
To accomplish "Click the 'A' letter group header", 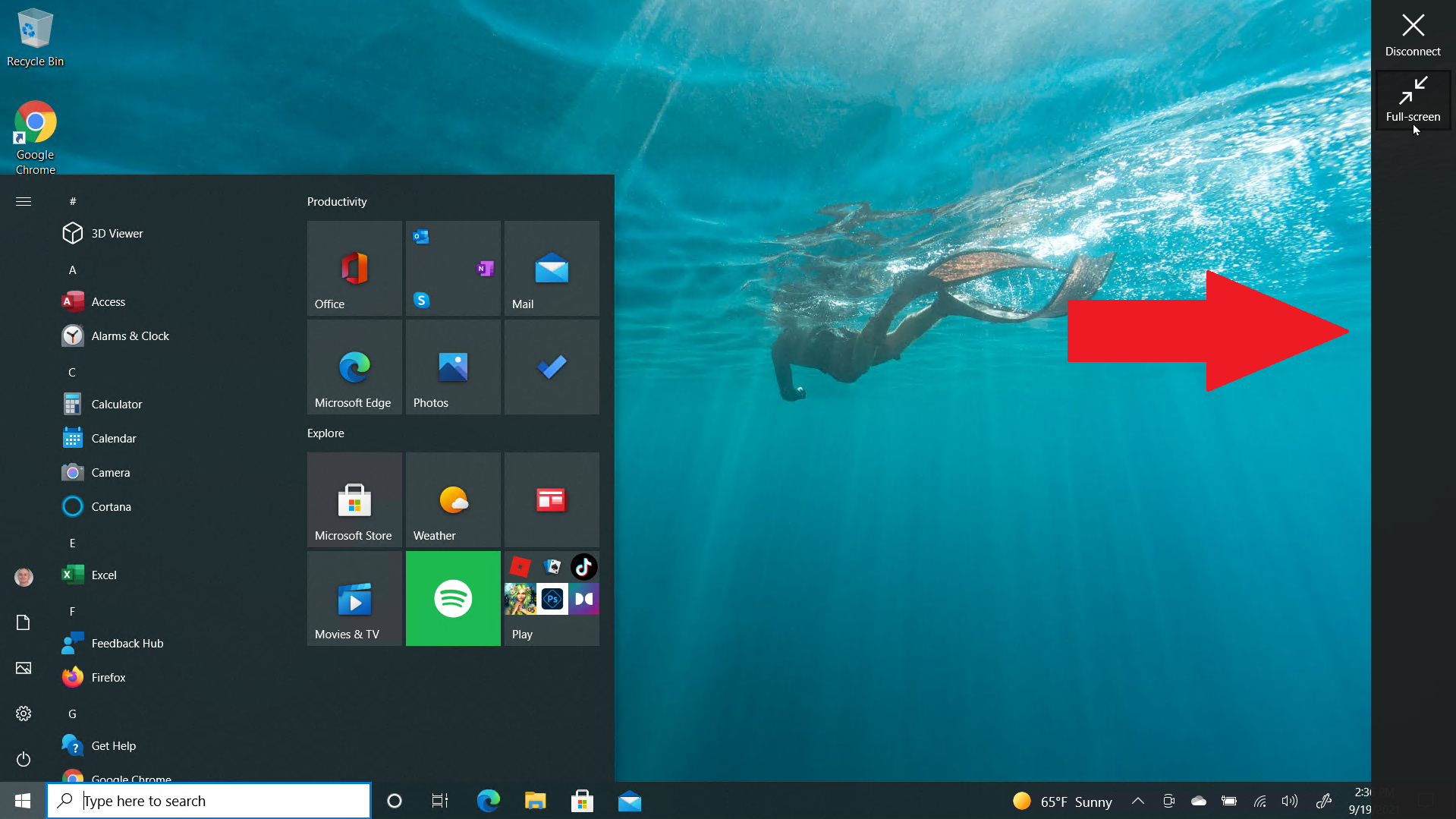I will (x=73, y=269).
